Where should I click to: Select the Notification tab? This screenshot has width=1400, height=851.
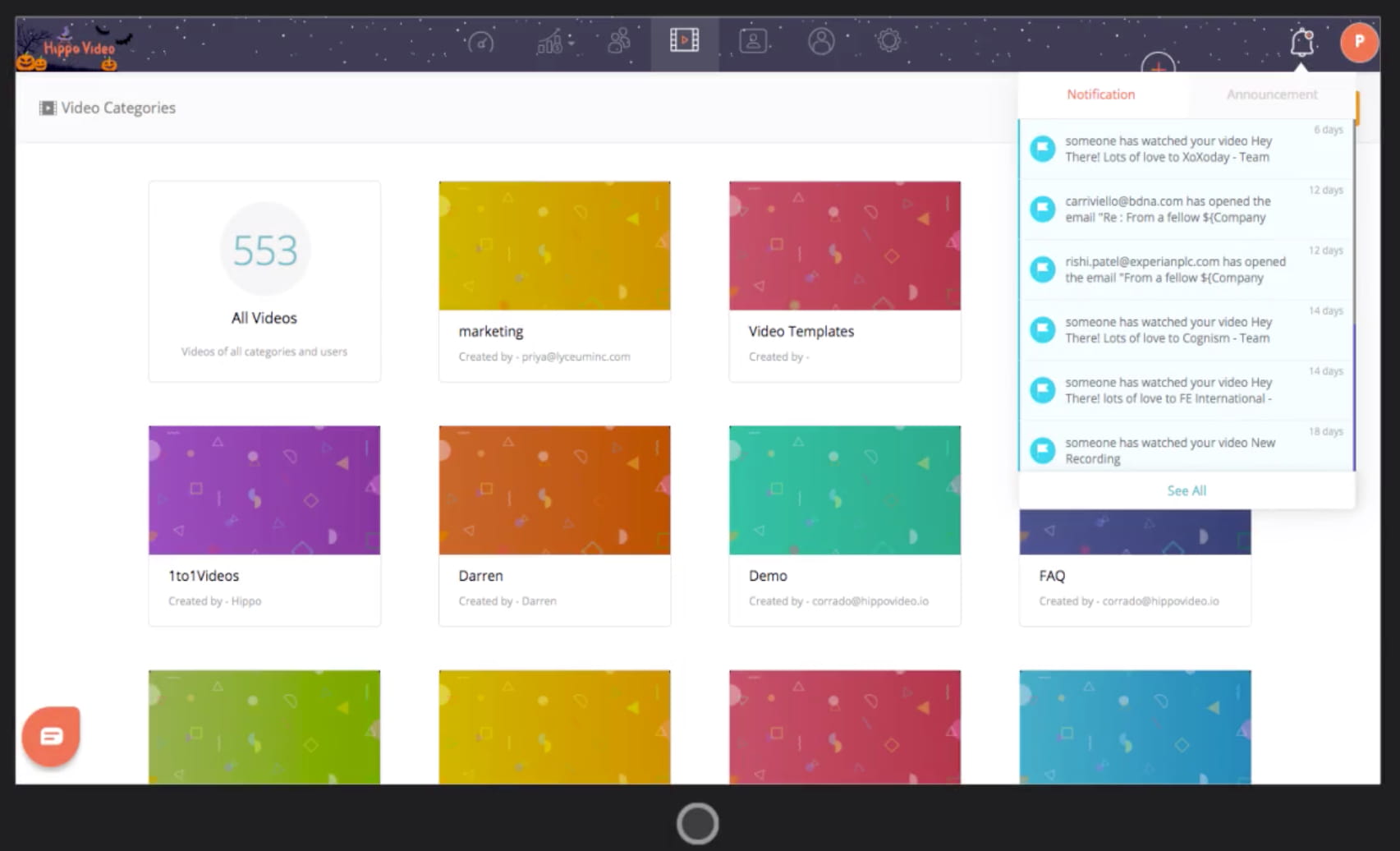(x=1100, y=94)
